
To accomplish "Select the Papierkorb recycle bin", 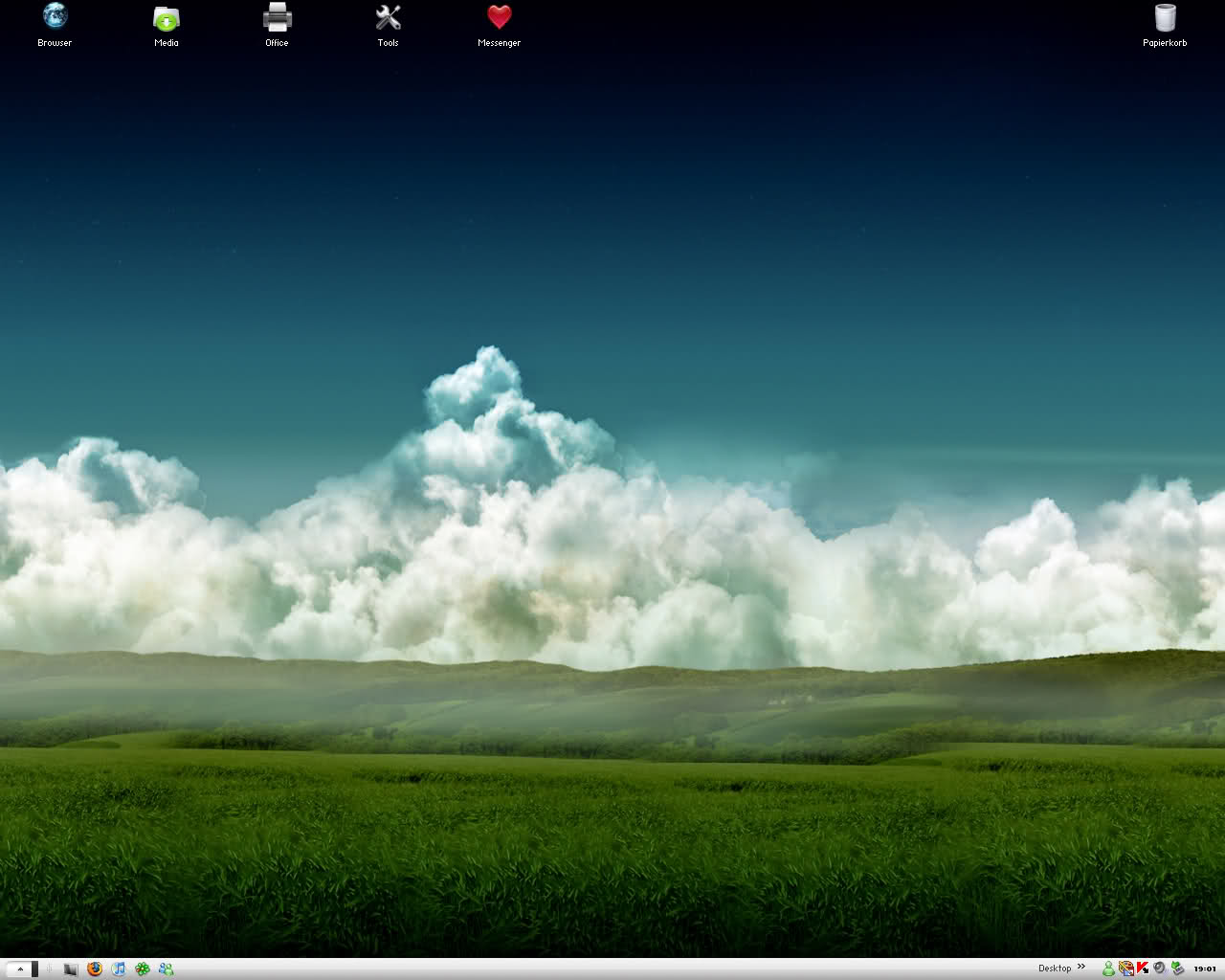I will 1165,25.
